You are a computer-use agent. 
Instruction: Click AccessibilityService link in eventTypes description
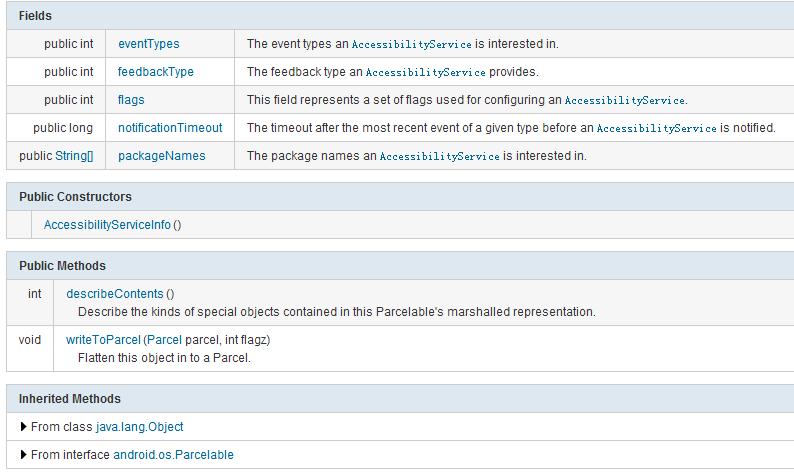[411, 44]
